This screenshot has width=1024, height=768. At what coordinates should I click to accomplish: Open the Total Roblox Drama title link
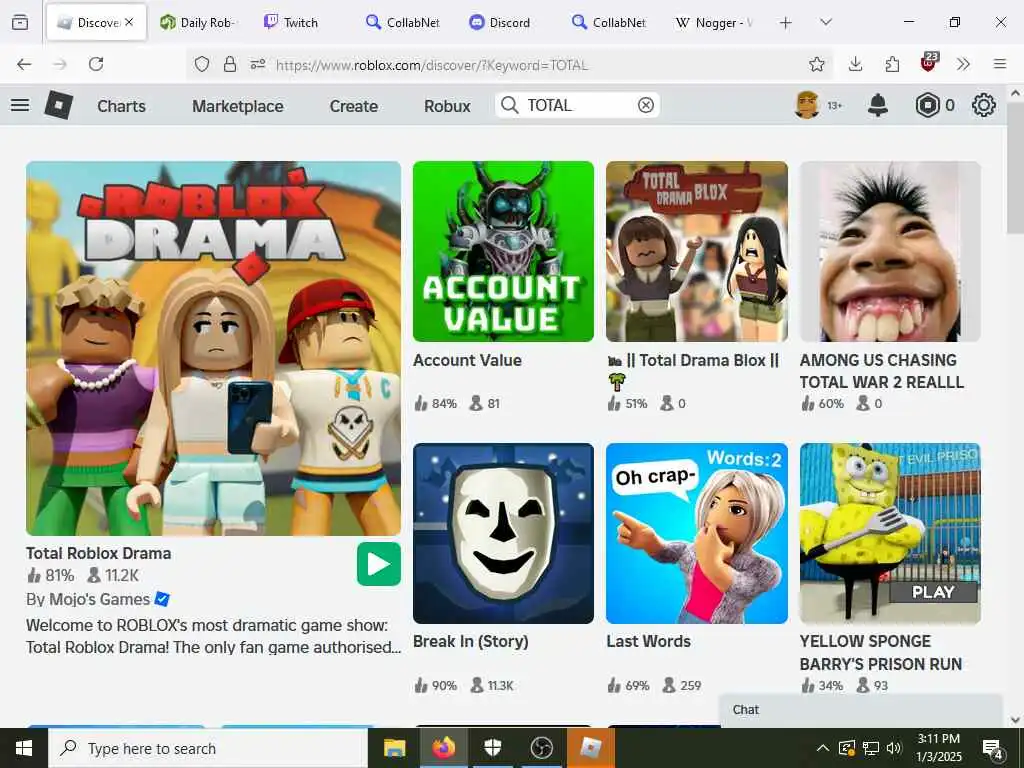coord(99,553)
